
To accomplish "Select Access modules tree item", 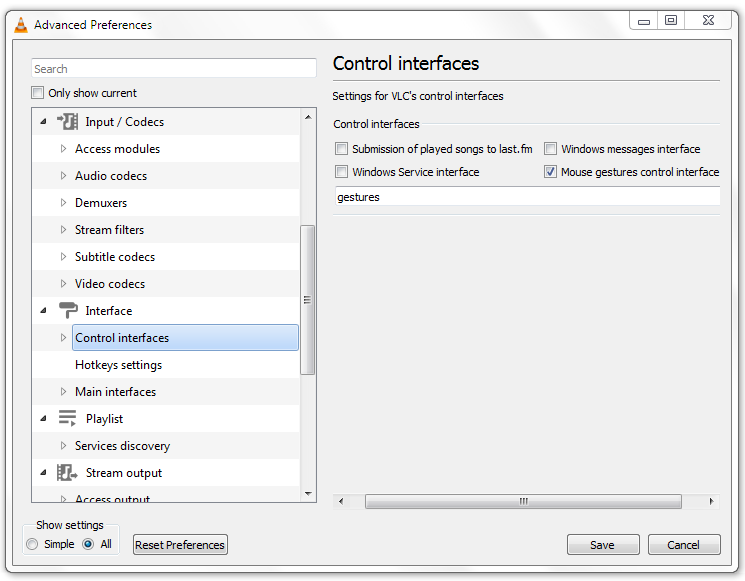I will coord(117,149).
